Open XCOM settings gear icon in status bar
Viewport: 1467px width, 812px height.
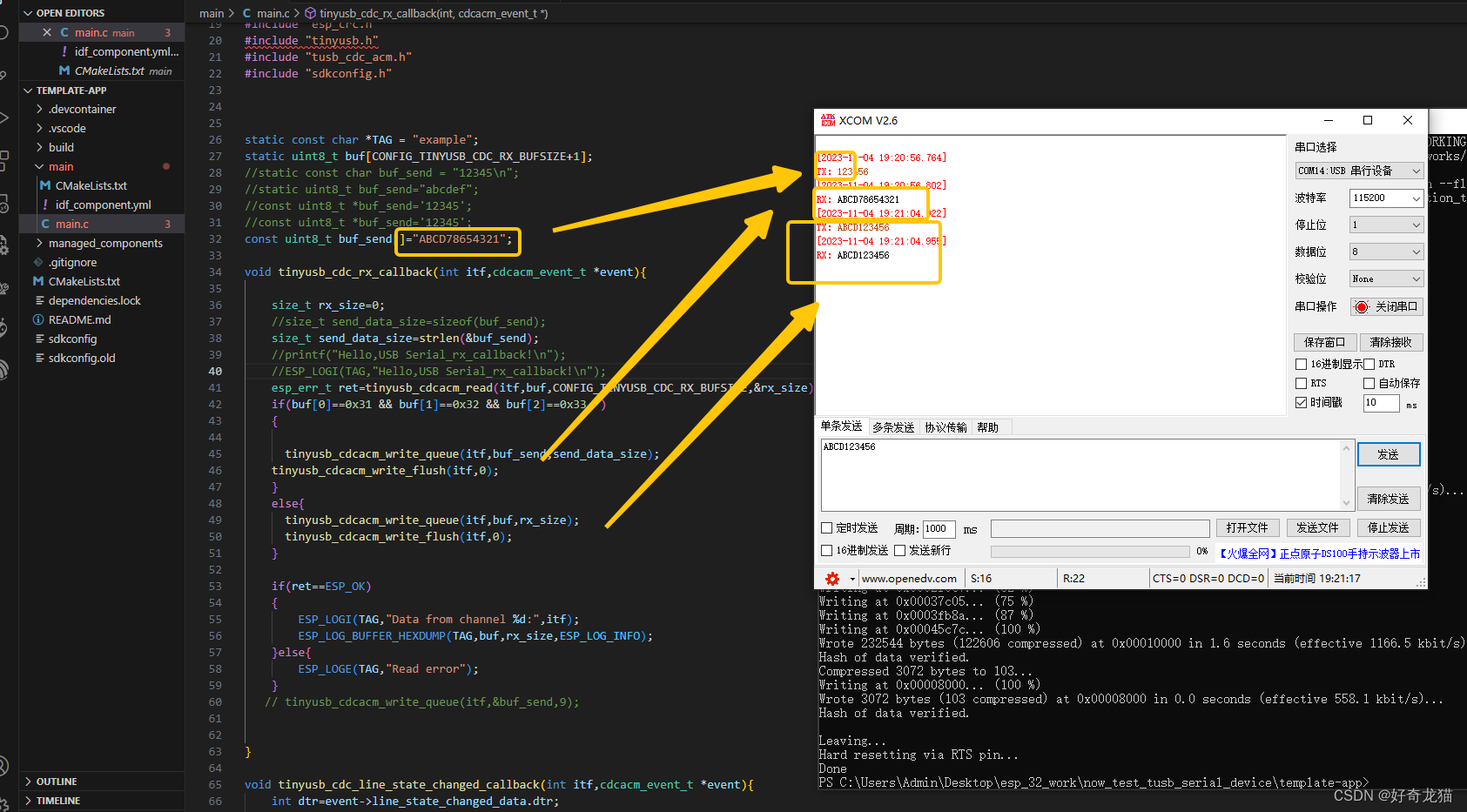coord(832,579)
